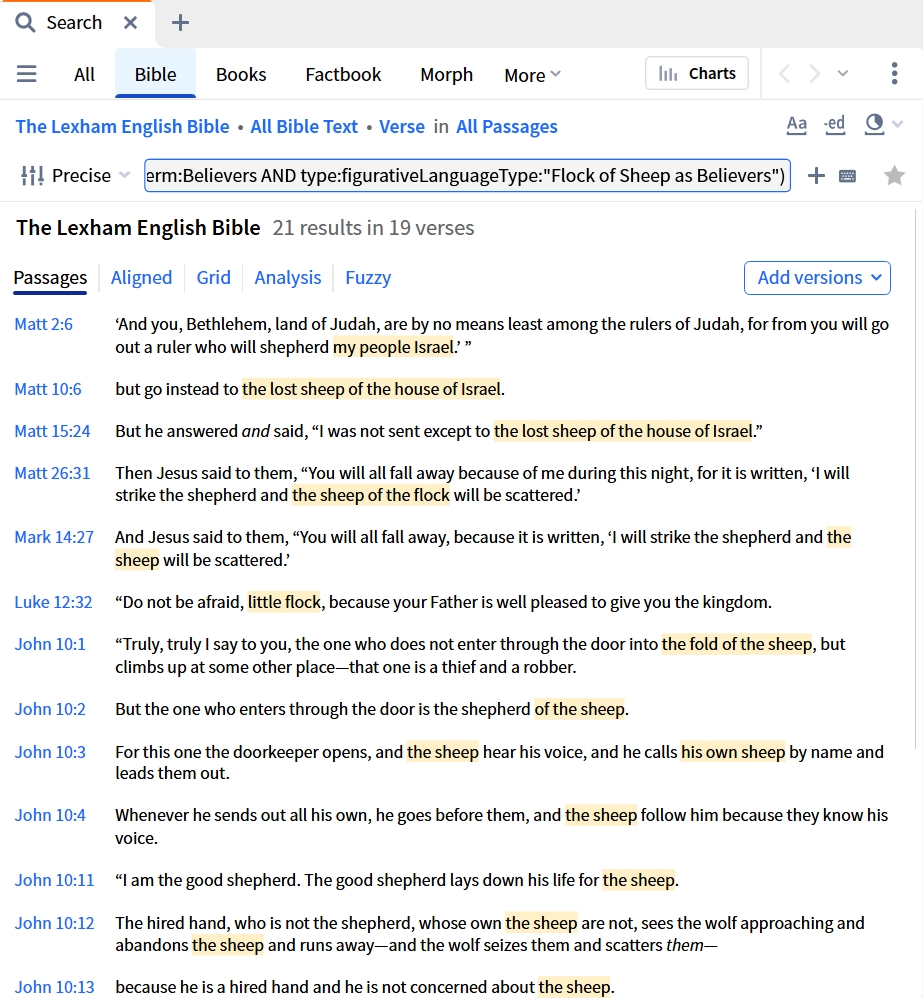
Task: Click "21 results in 19 verses" summary
Action: pos(373,228)
